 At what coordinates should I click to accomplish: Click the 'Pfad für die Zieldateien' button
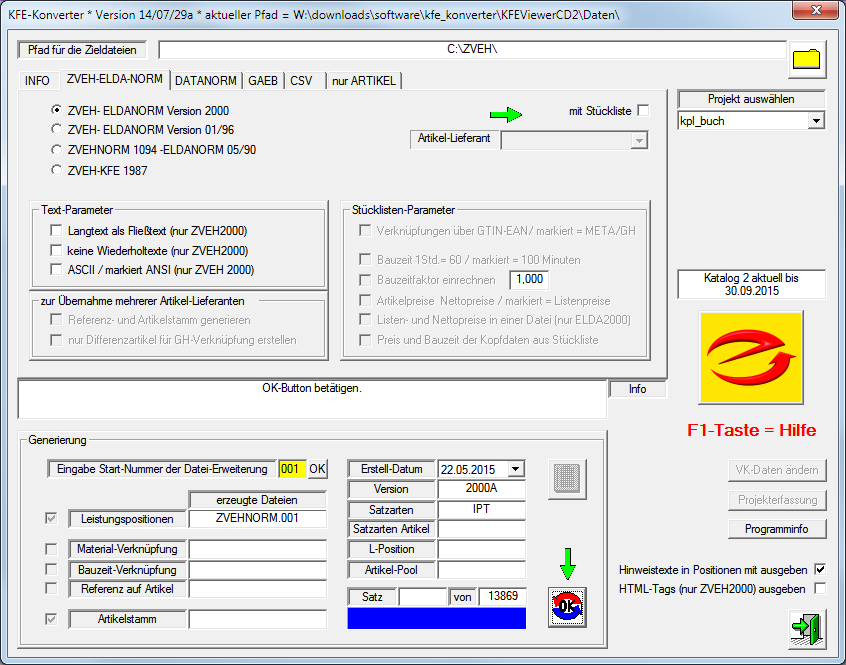click(x=83, y=50)
